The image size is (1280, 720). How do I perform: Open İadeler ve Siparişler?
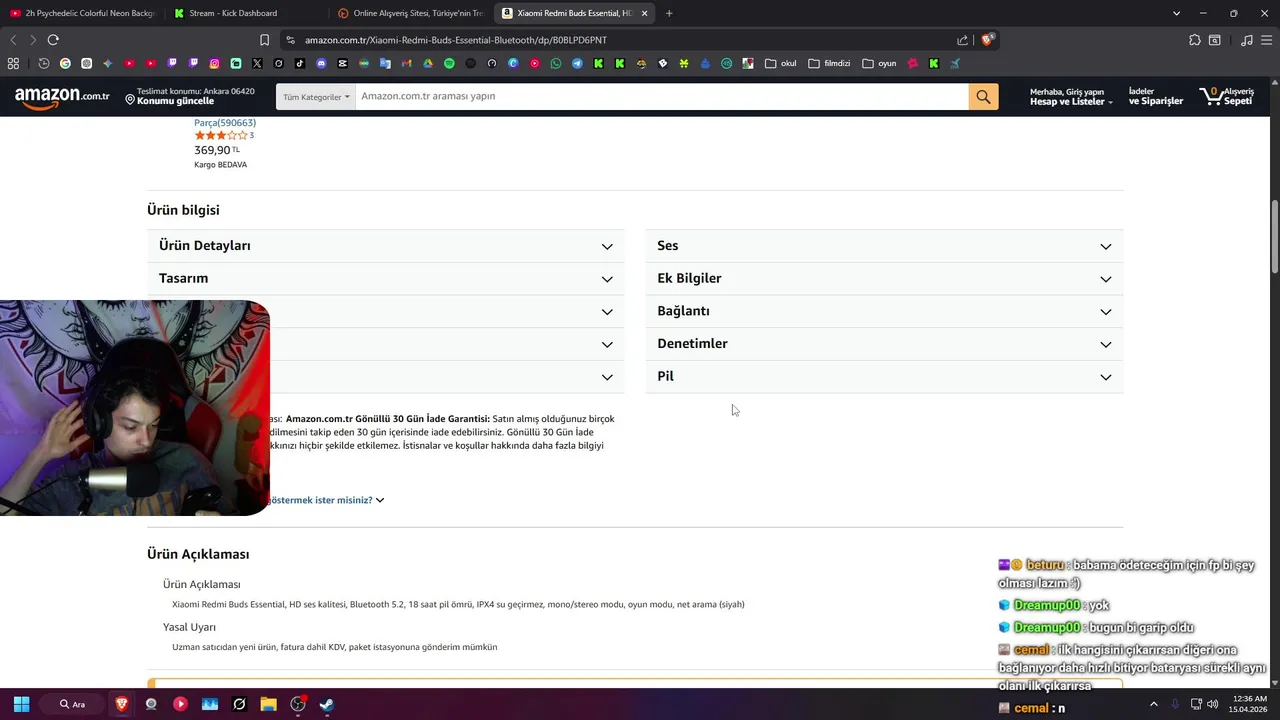[x=1155, y=96]
